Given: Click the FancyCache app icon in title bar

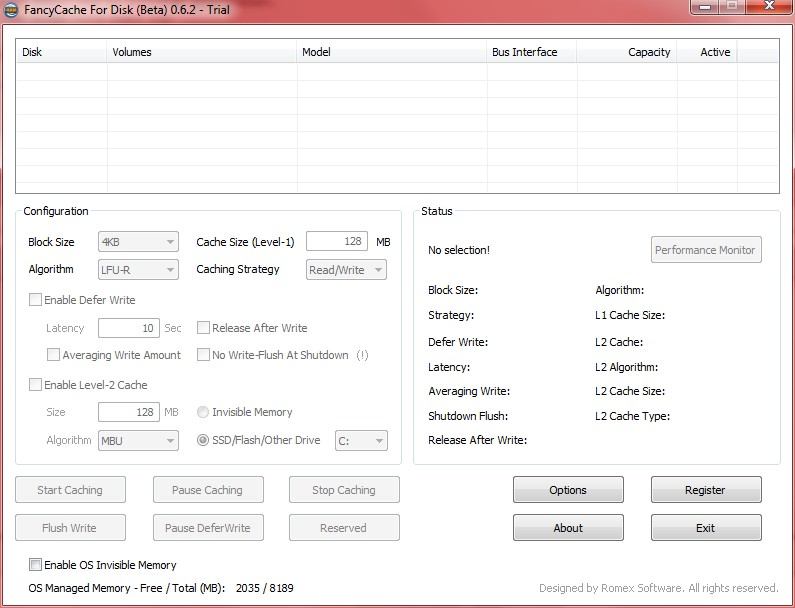Looking at the screenshot, I should tap(10, 10).
